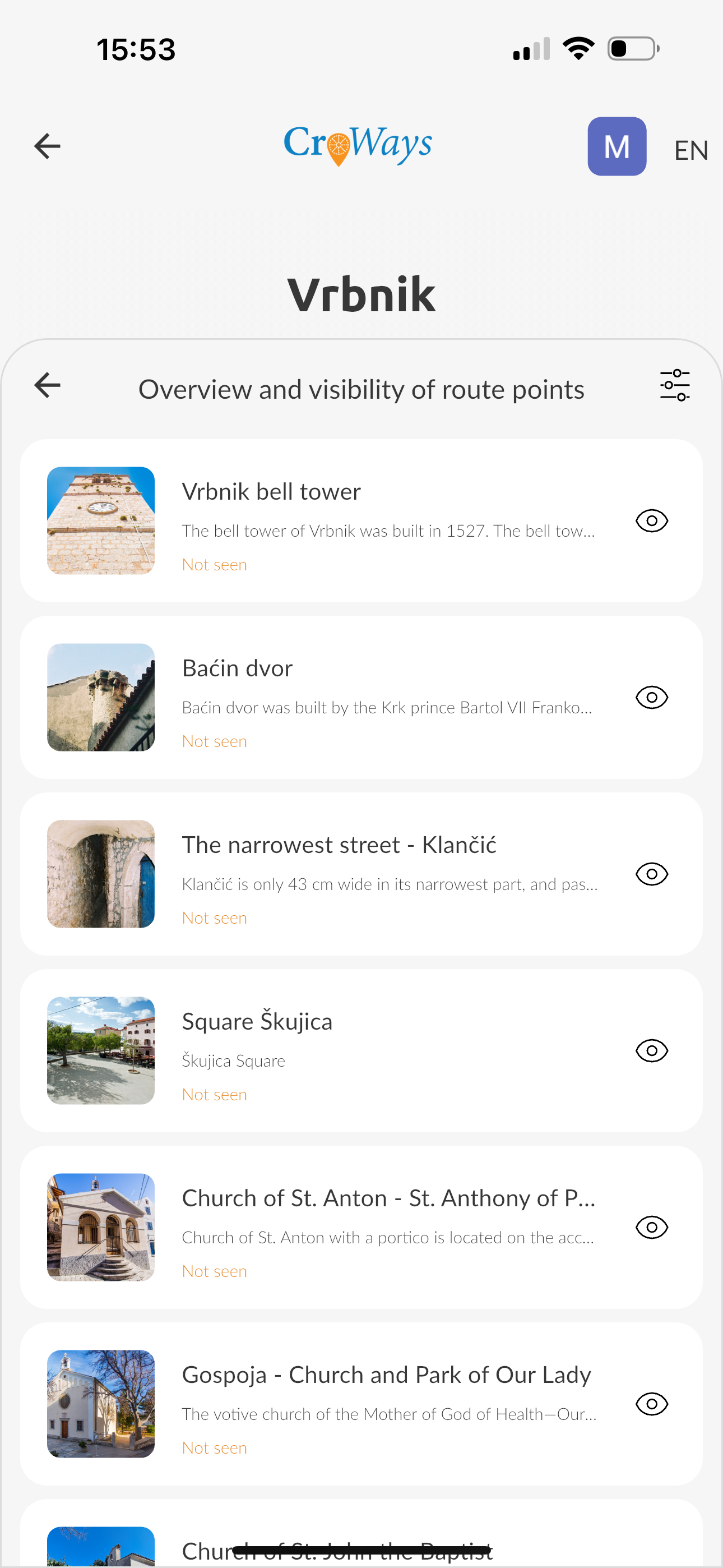
Task: Toggle visibility of Vrbnik bell tower
Action: [x=651, y=521]
